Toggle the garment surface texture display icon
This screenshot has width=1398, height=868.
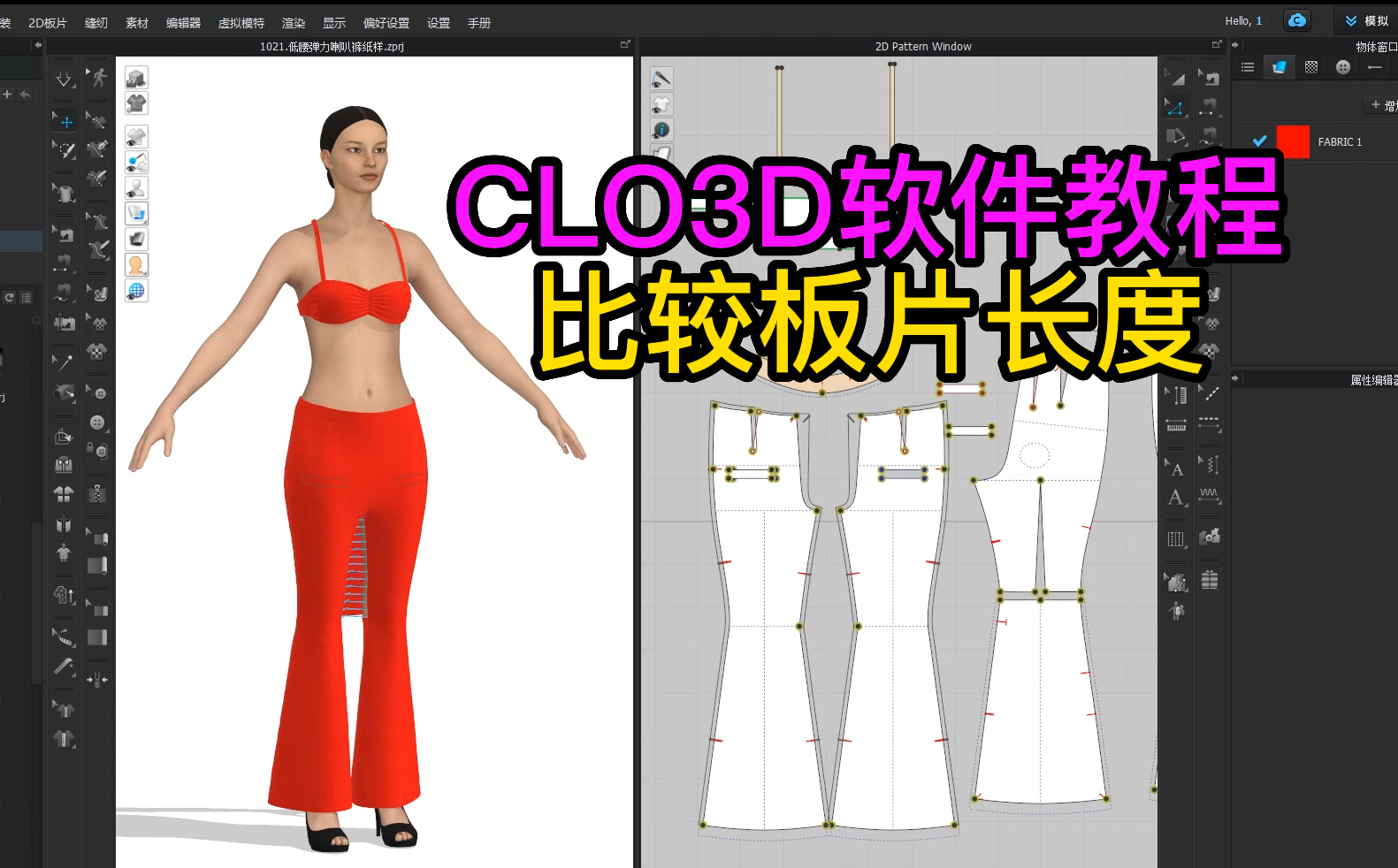[136, 213]
